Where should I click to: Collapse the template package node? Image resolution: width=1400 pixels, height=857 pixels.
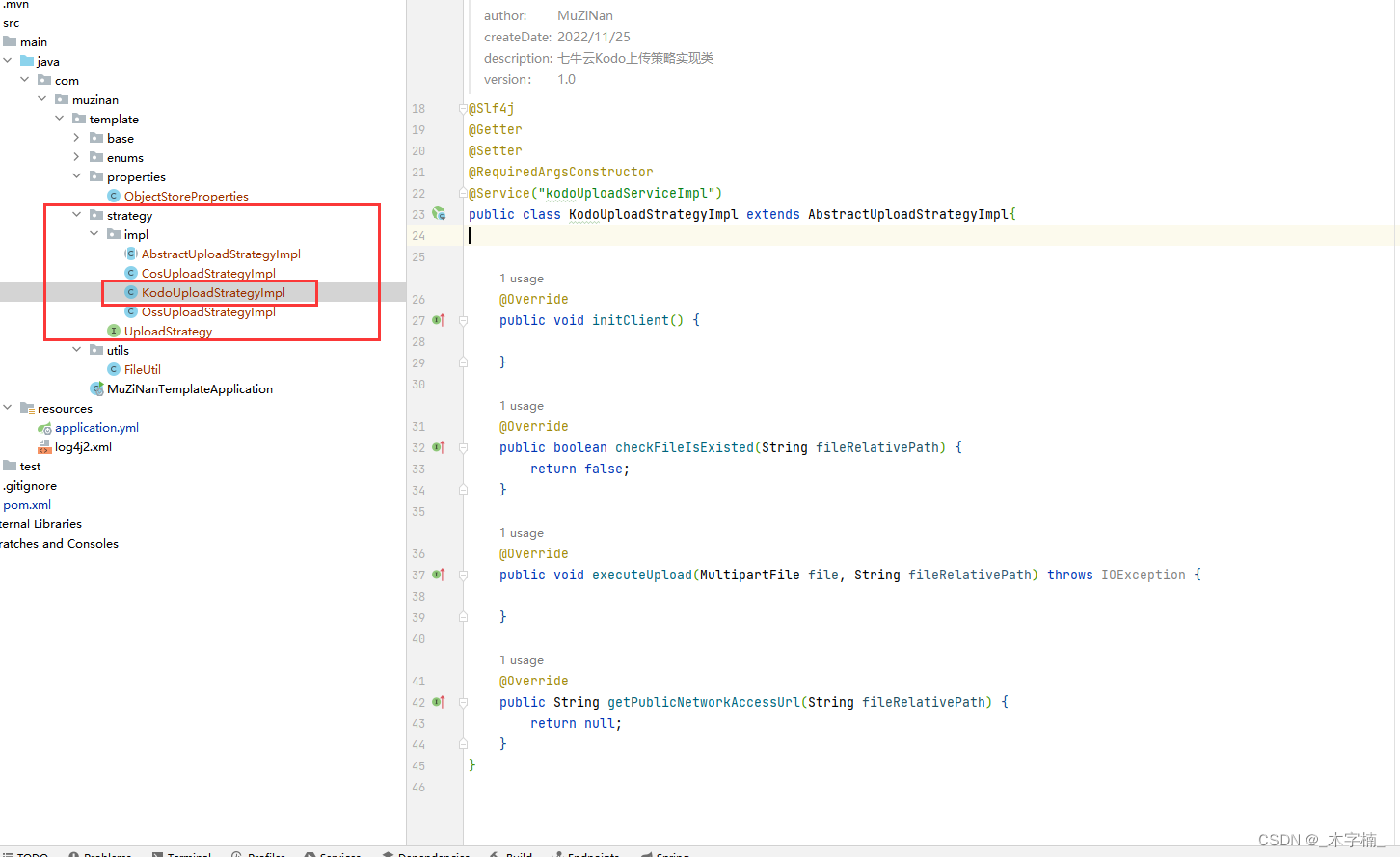60,119
